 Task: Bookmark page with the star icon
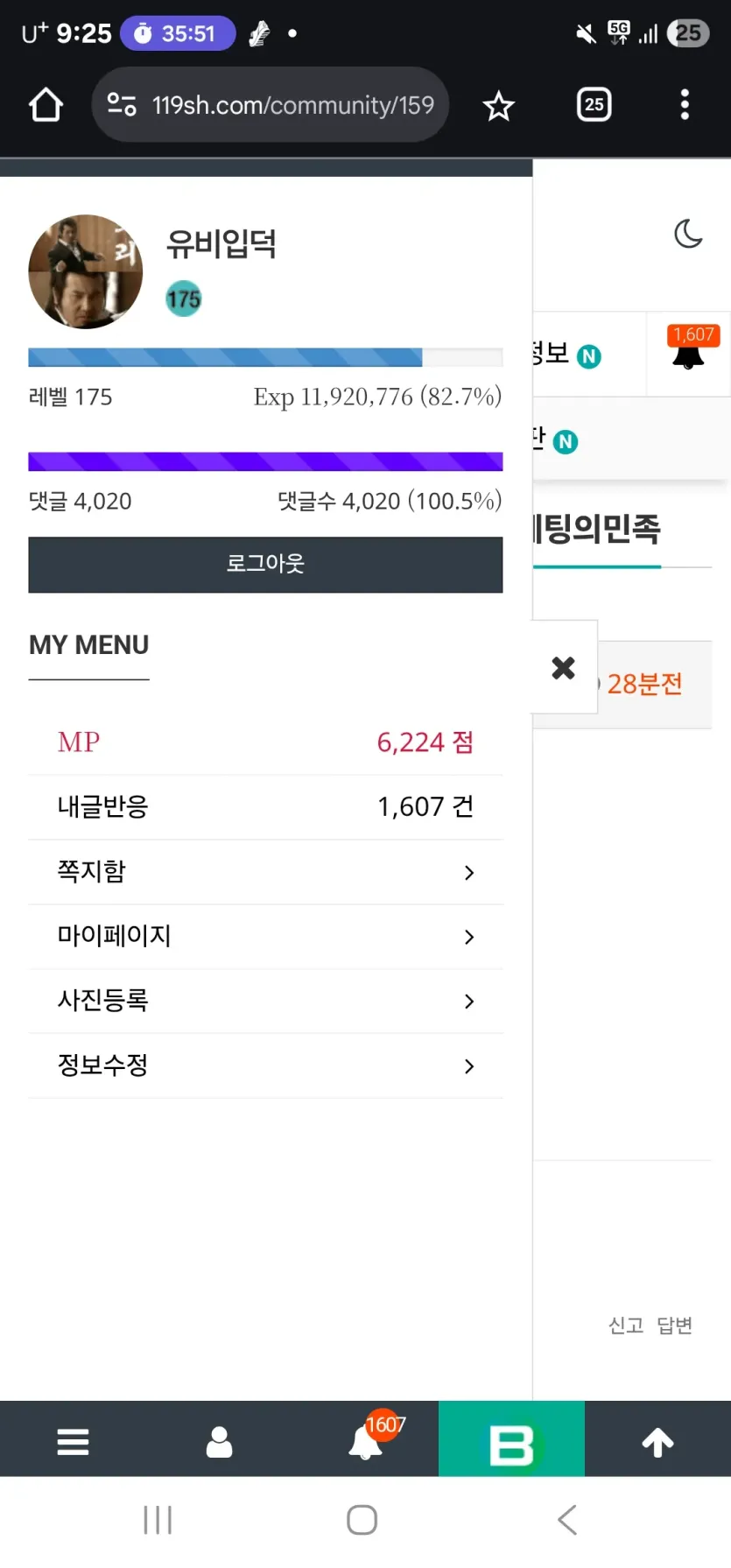coord(498,106)
